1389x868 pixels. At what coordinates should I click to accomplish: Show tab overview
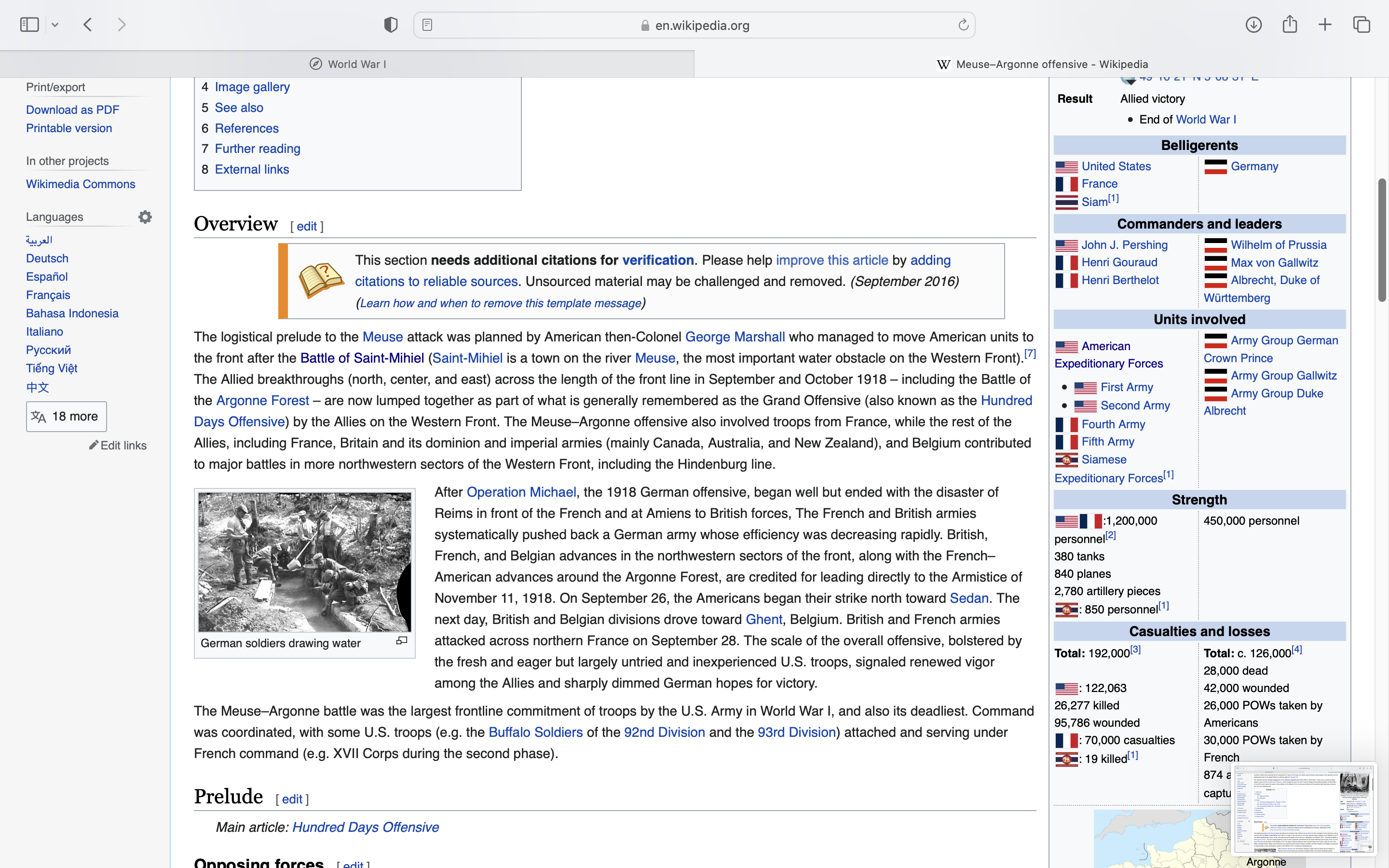click(1362, 25)
